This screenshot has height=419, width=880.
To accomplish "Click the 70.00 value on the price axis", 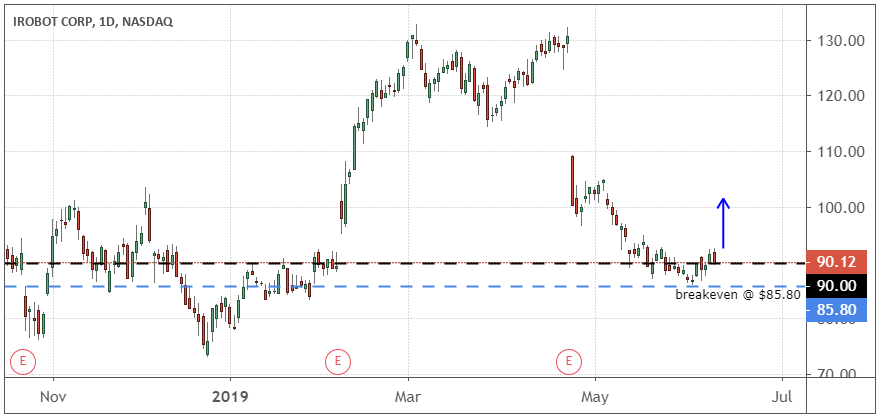I will coord(839,374).
